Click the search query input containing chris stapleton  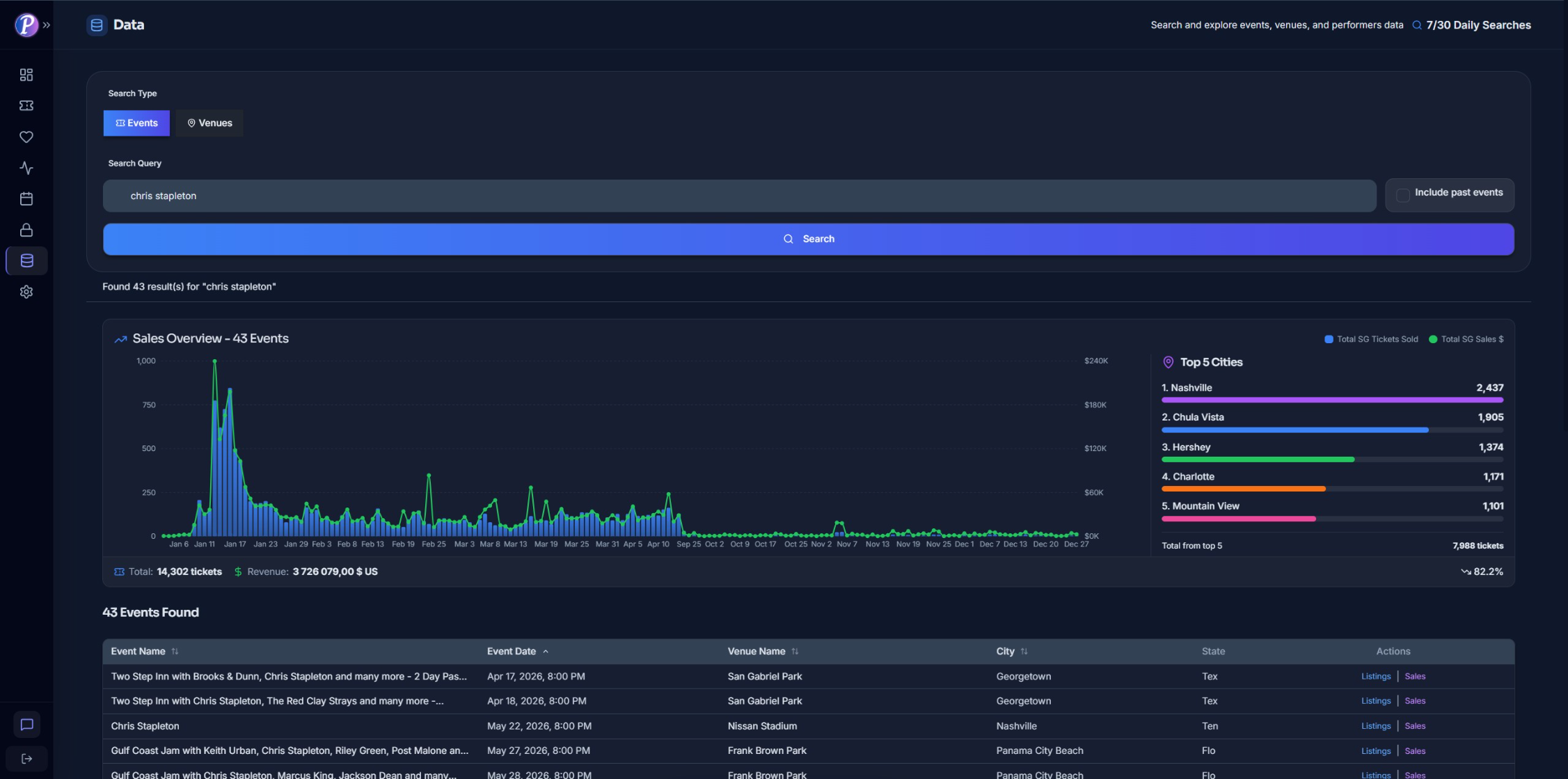739,196
